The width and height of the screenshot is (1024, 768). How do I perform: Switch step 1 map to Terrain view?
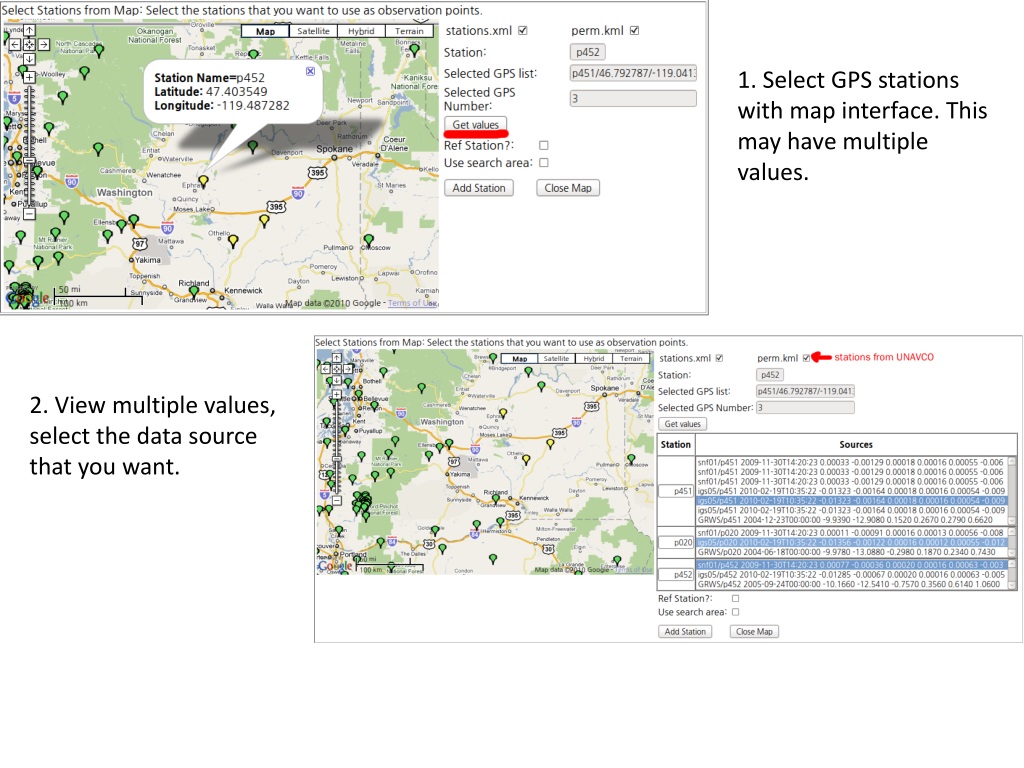tap(409, 31)
